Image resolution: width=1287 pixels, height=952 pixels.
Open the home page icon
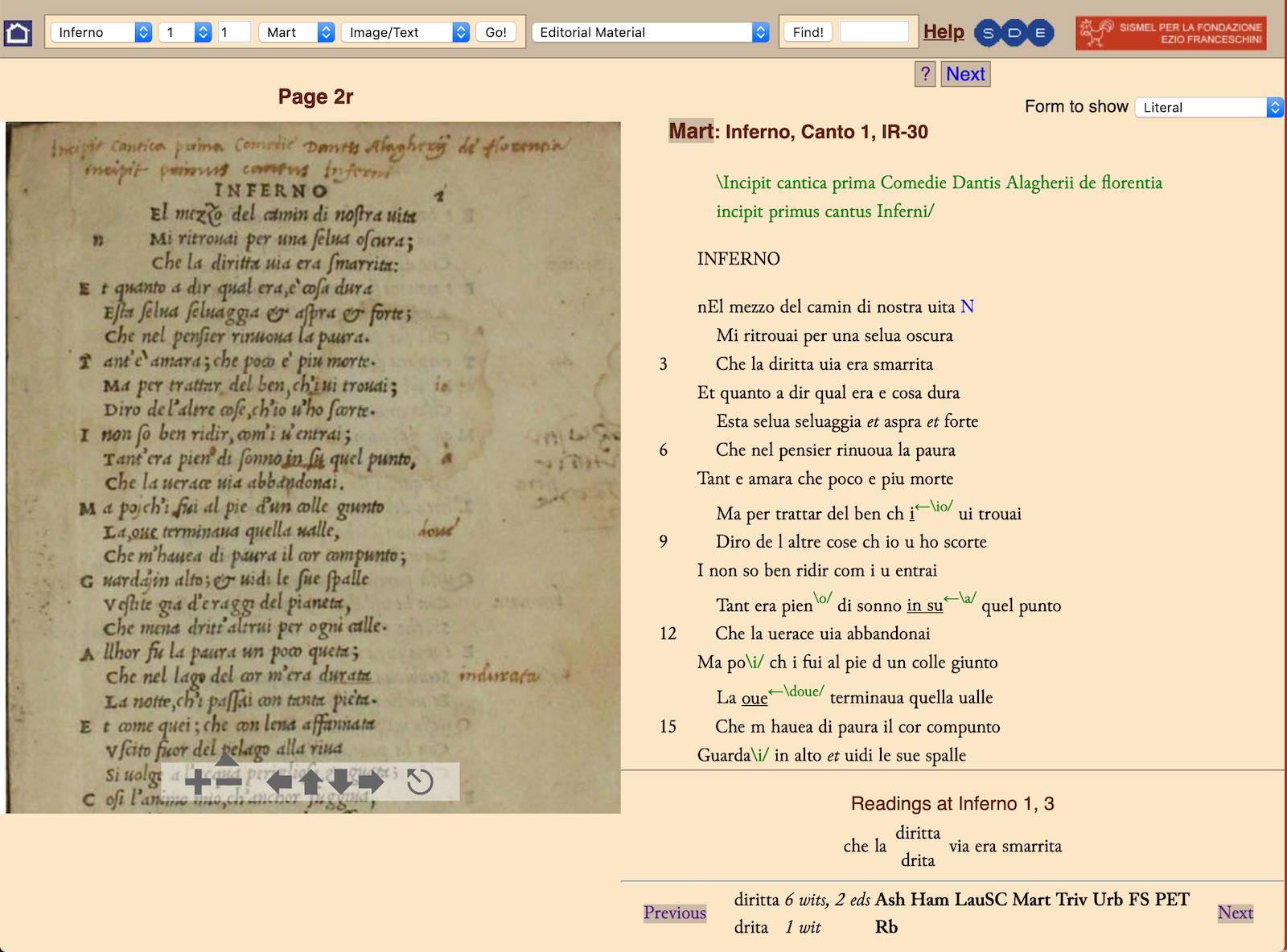coord(18,32)
